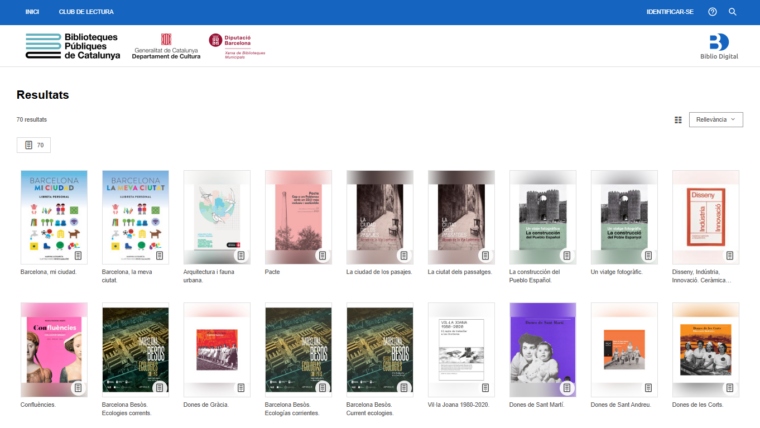
Task: Open 'Disseny, Indústria, Innovació' book cover
Action: coord(705,216)
